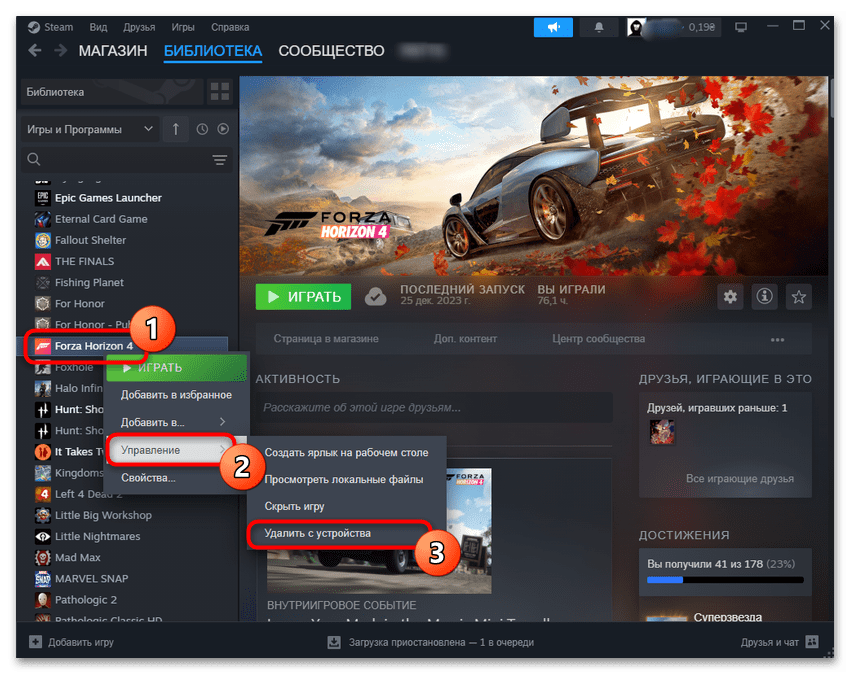
Task: Select Little Big Workshop in list
Action: (x=103, y=515)
